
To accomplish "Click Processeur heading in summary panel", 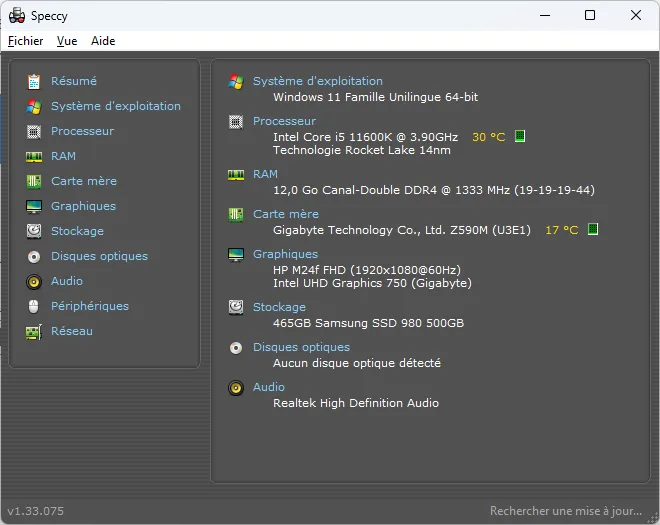I will click(x=284, y=121).
